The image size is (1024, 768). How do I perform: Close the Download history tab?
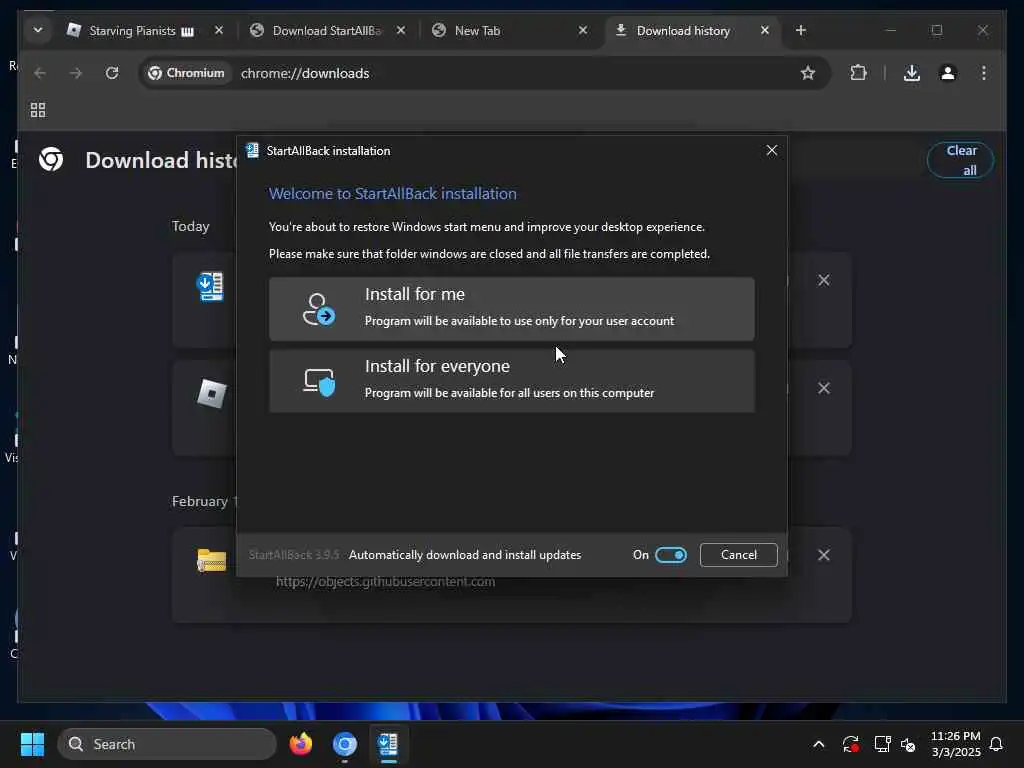[765, 30]
